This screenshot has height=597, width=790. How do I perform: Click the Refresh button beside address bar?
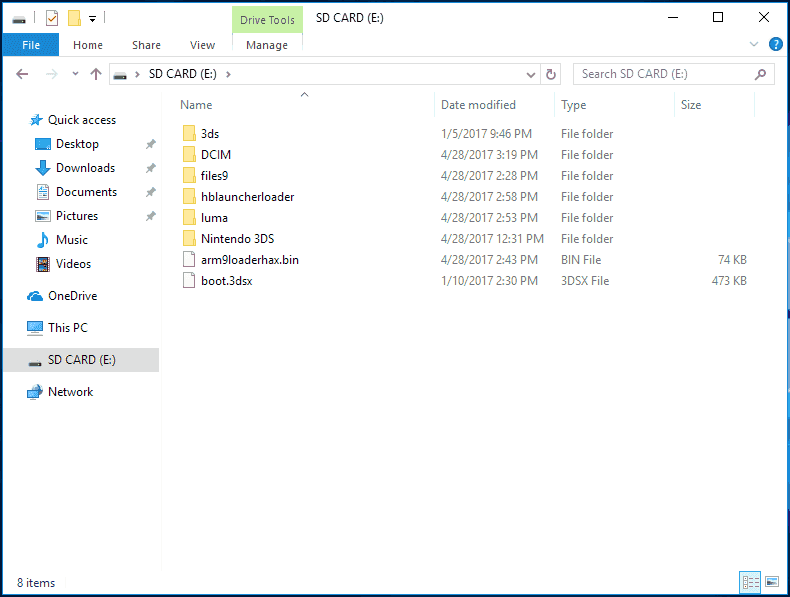tap(551, 74)
